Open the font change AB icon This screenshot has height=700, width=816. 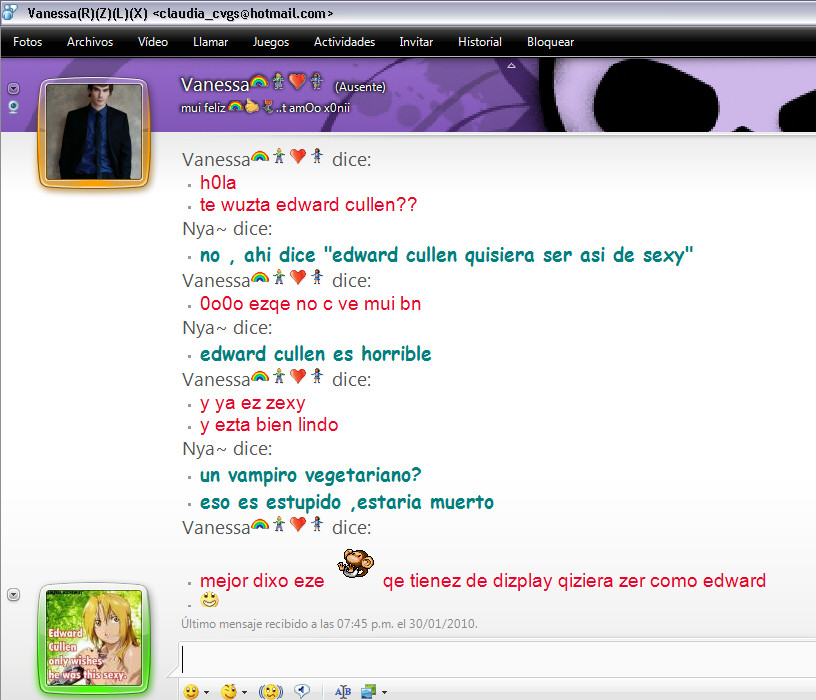pyautogui.click(x=343, y=692)
